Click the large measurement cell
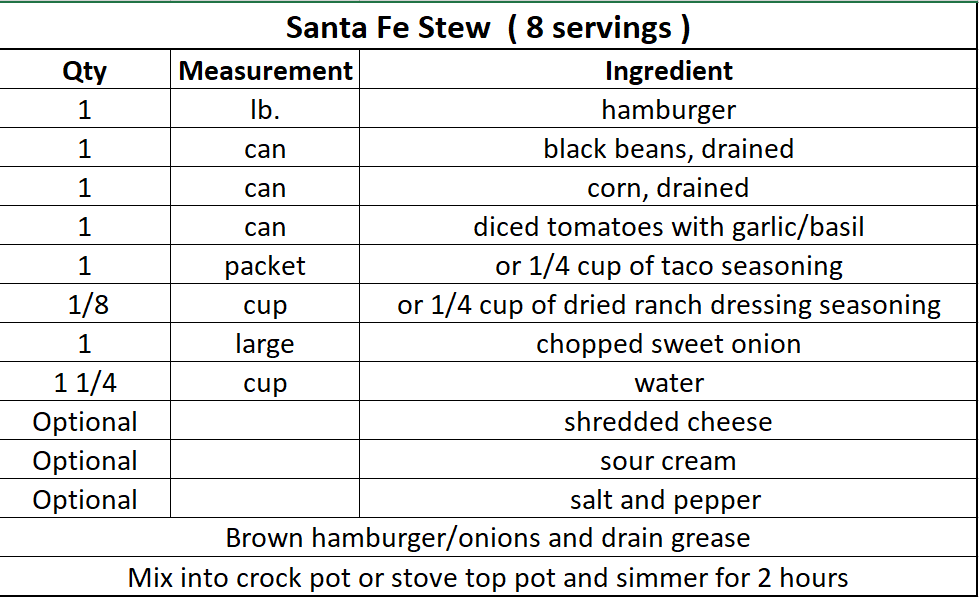Image resolution: width=979 pixels, height=597 pixels. [265, 344]
